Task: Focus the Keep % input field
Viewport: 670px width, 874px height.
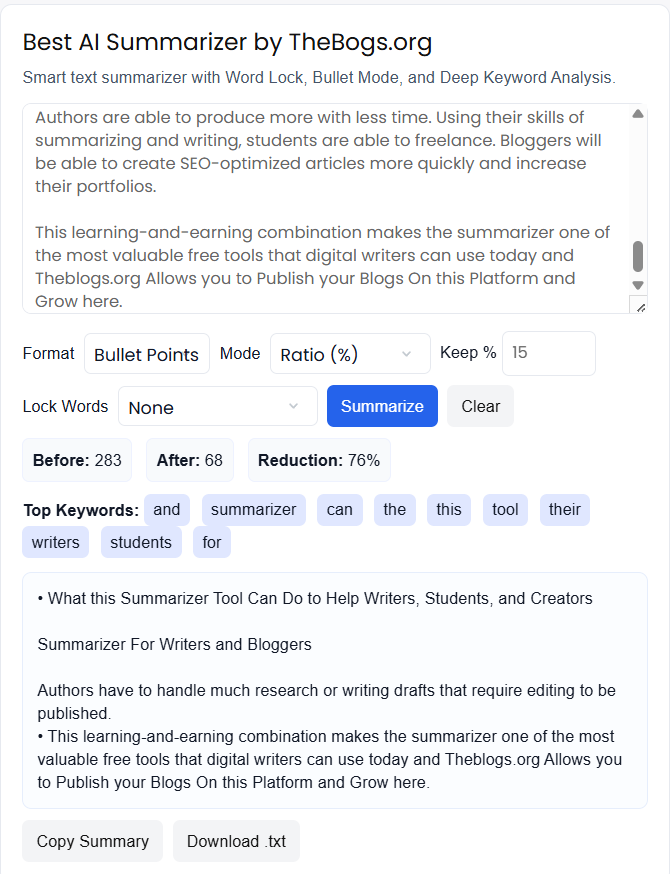Action: (548, 354)
